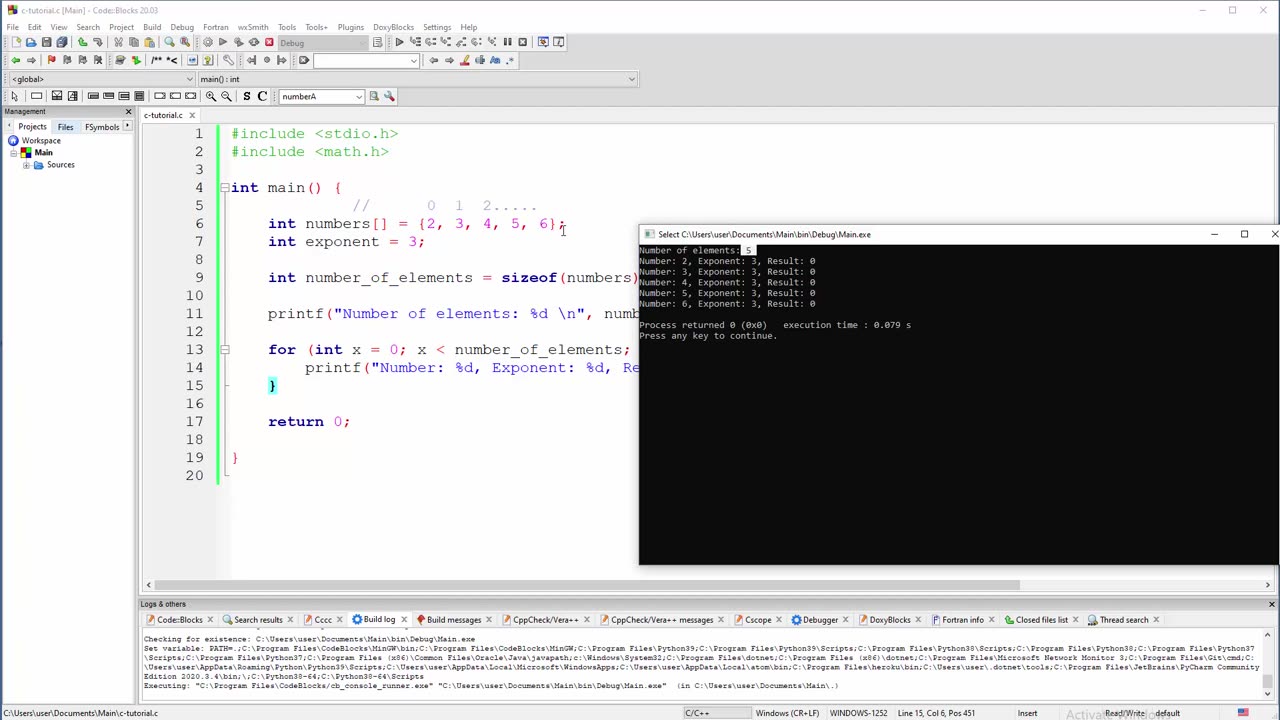Click the Pause debugger icon

[x=507, y=42]
